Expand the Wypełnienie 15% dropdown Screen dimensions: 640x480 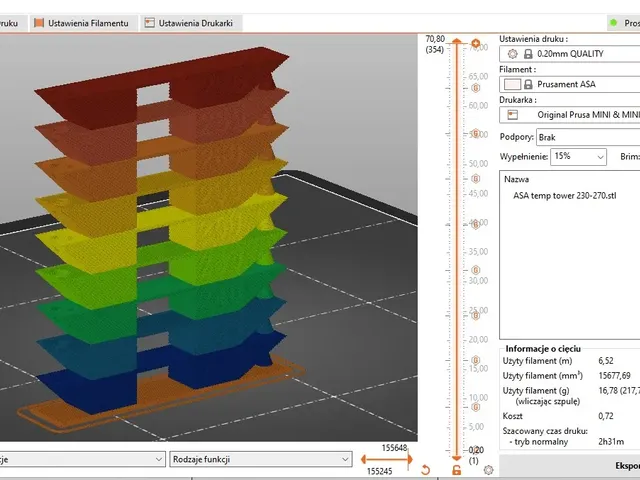[578, 157]
